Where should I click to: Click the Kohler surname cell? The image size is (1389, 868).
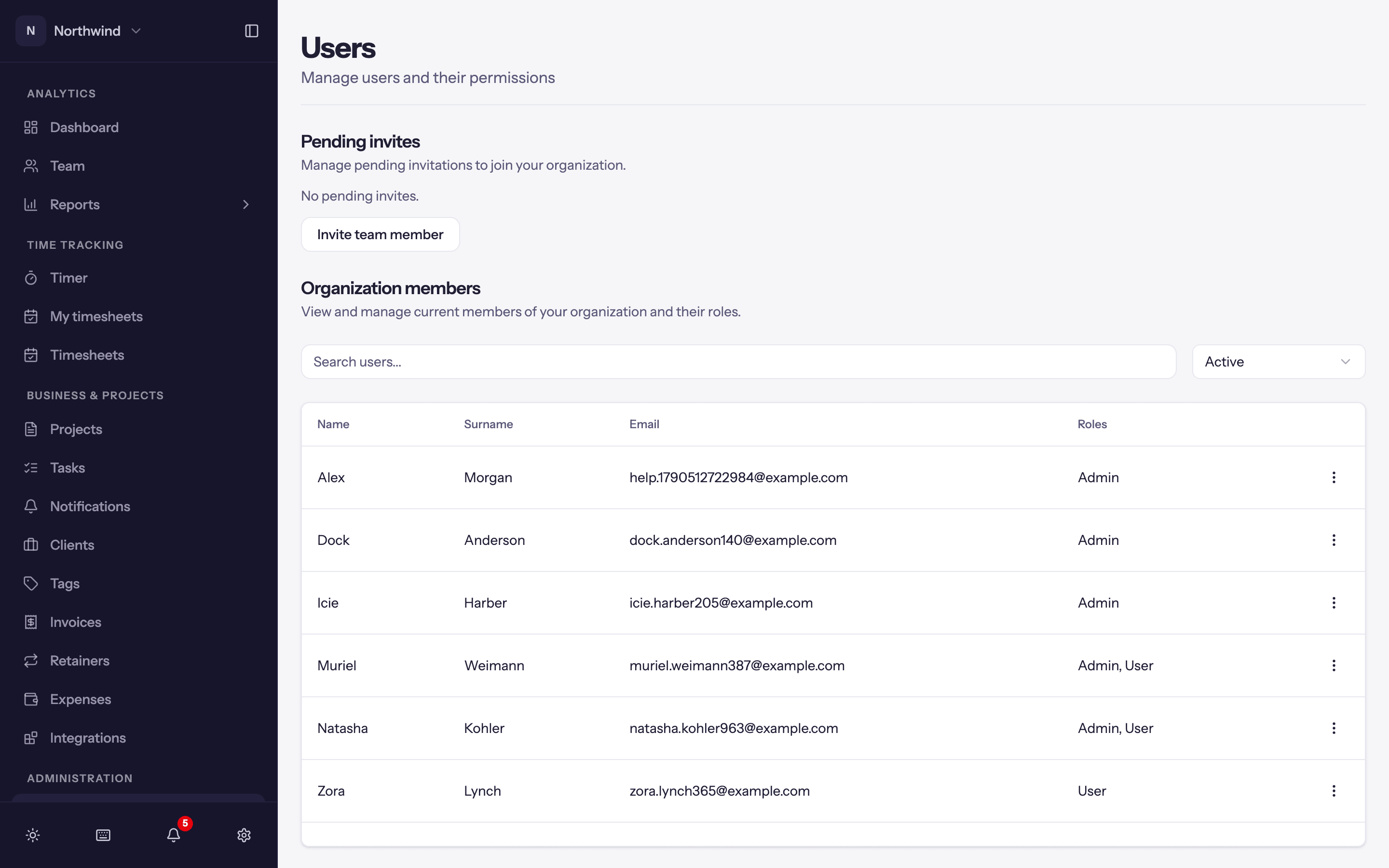pyautogui.click(x=484, y=728)
